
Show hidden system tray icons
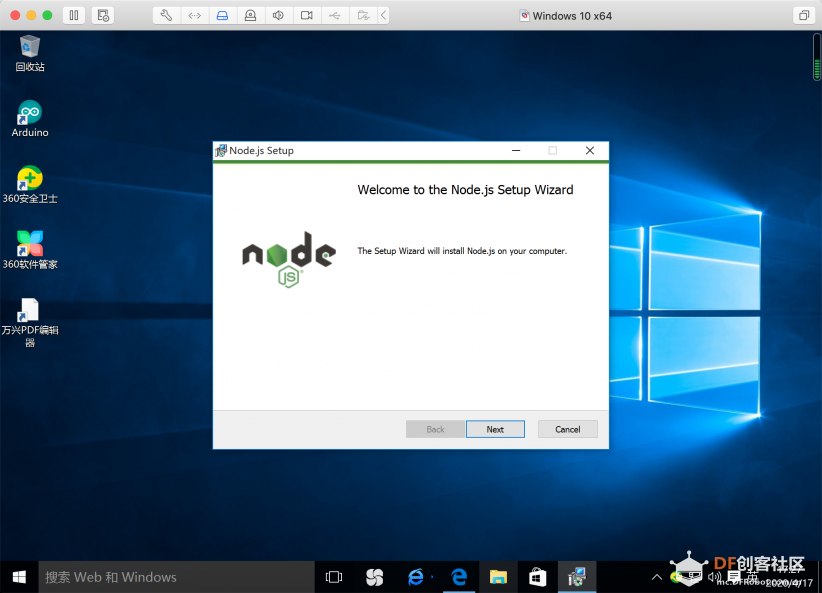click(x=656, y=577)
